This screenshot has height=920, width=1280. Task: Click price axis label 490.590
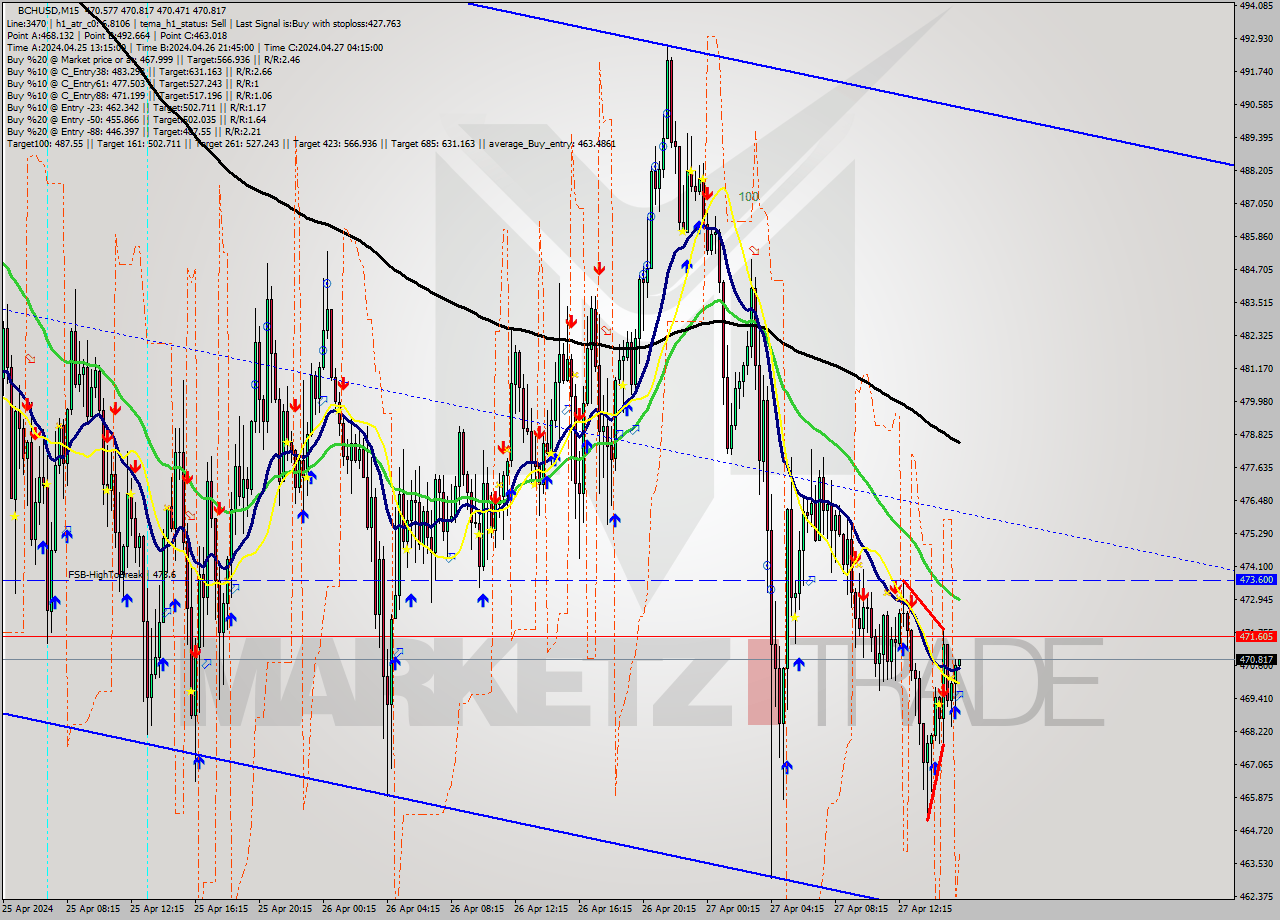tap(1256, 104)
